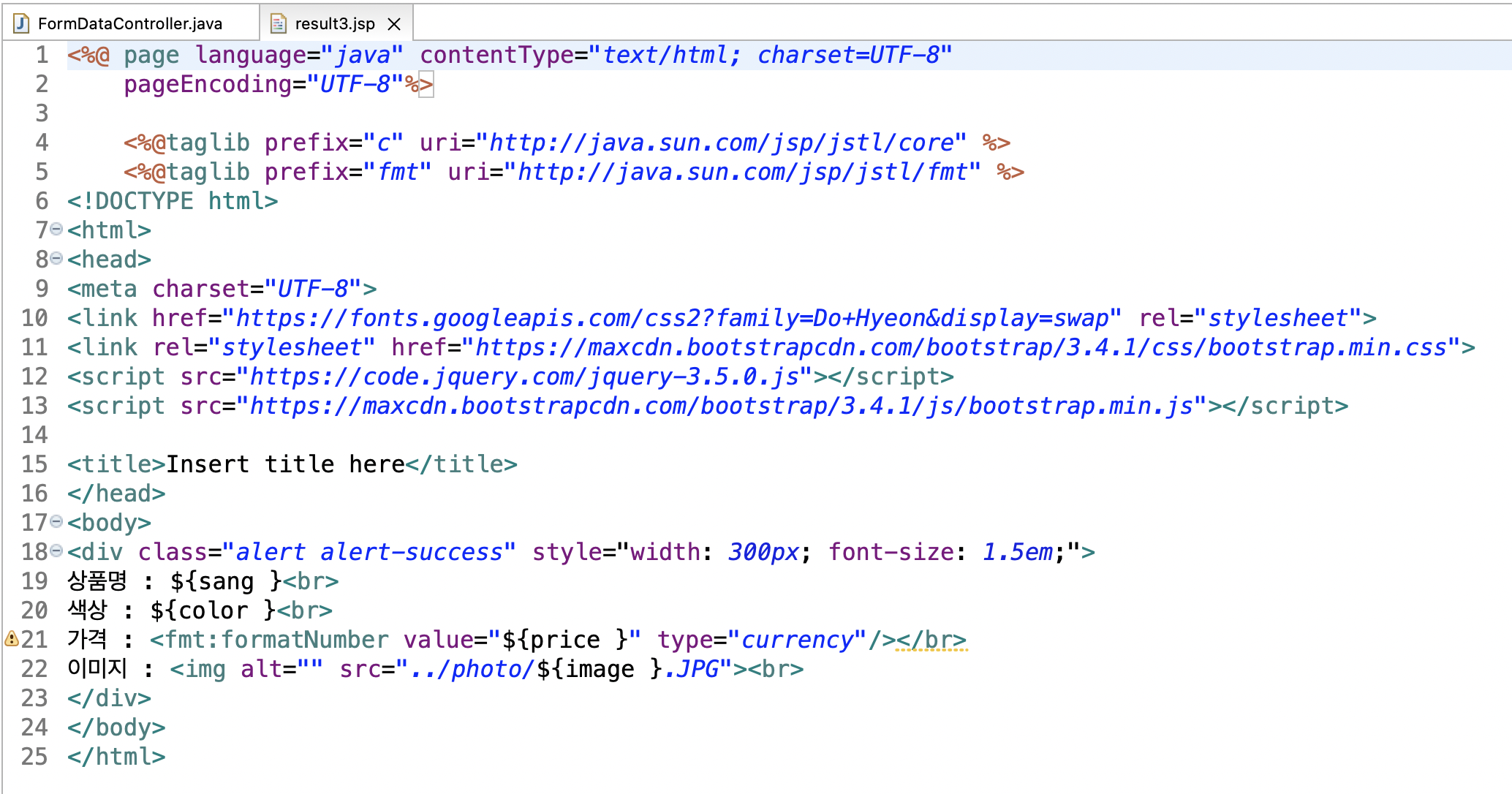Click the JSP file icon on result3.jsp tab

278,23
